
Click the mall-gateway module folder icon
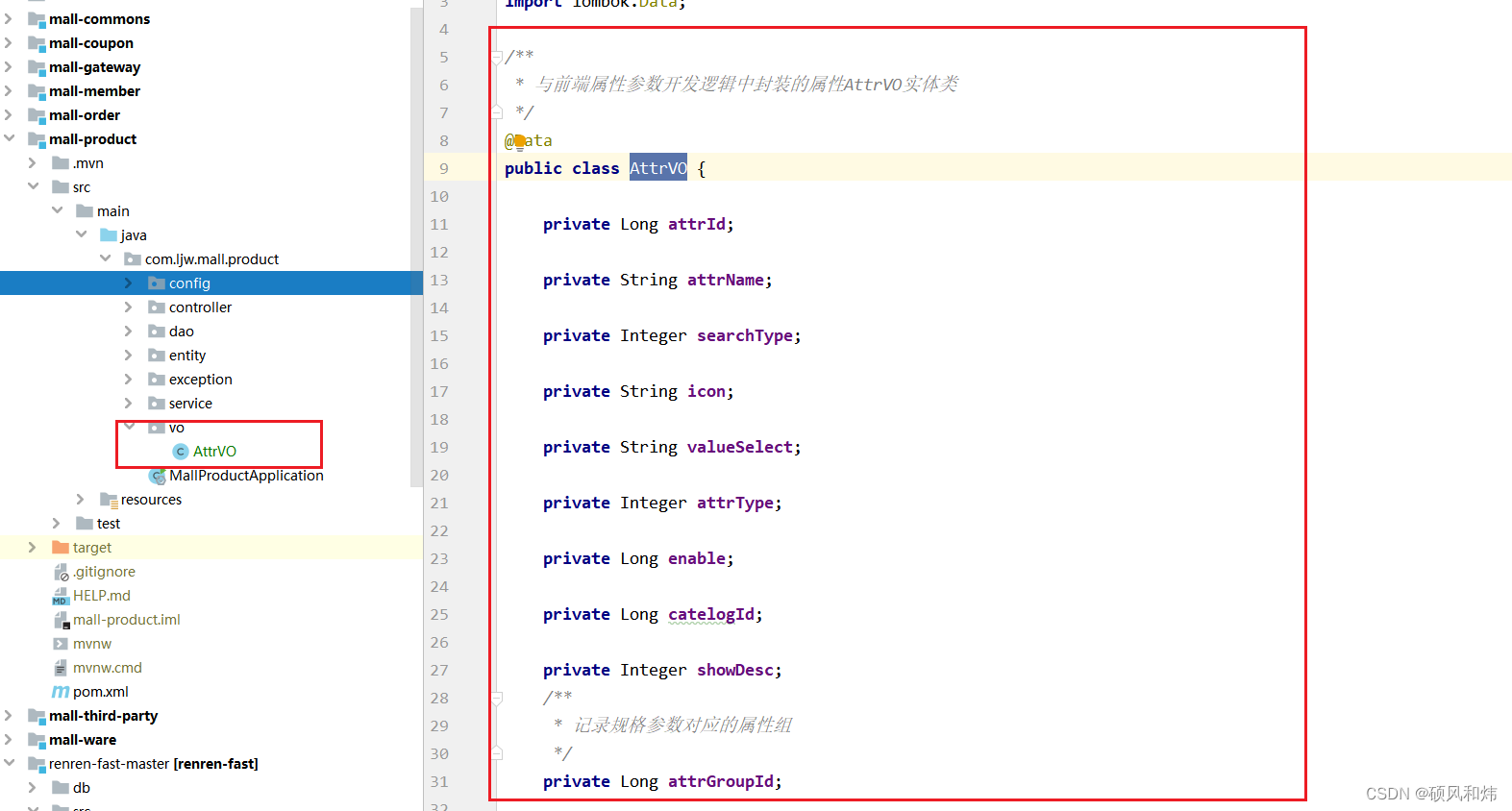pyautogui.click(x=37, y=67)
